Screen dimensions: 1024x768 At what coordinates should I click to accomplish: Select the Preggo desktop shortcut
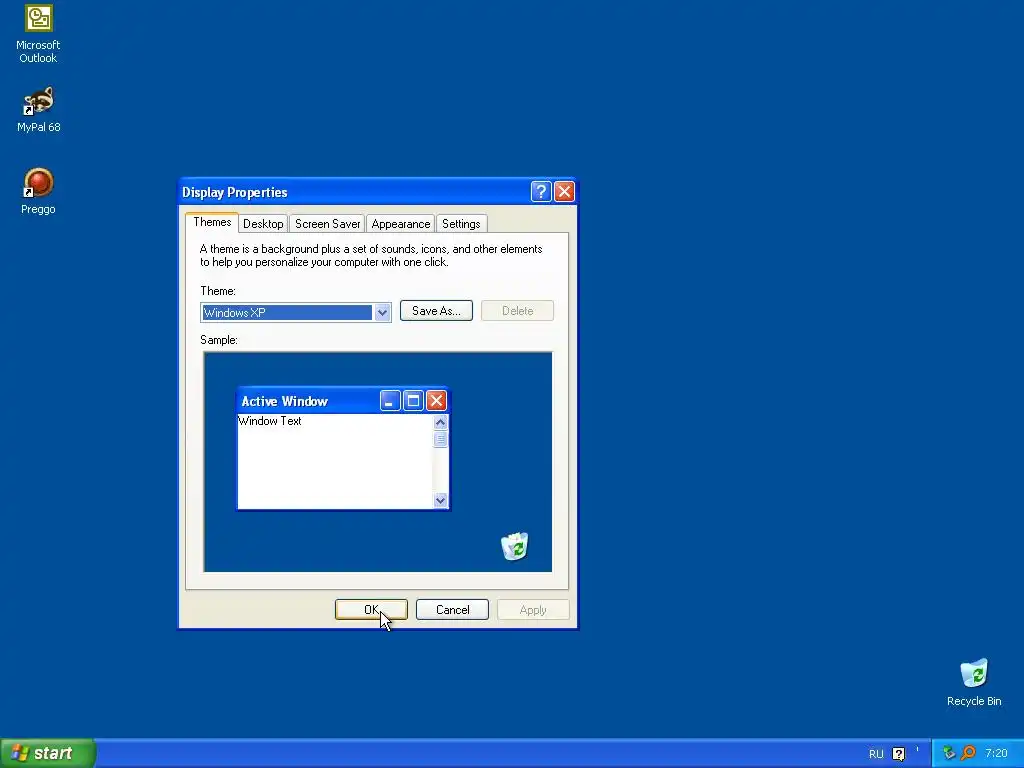coord(38,191)
